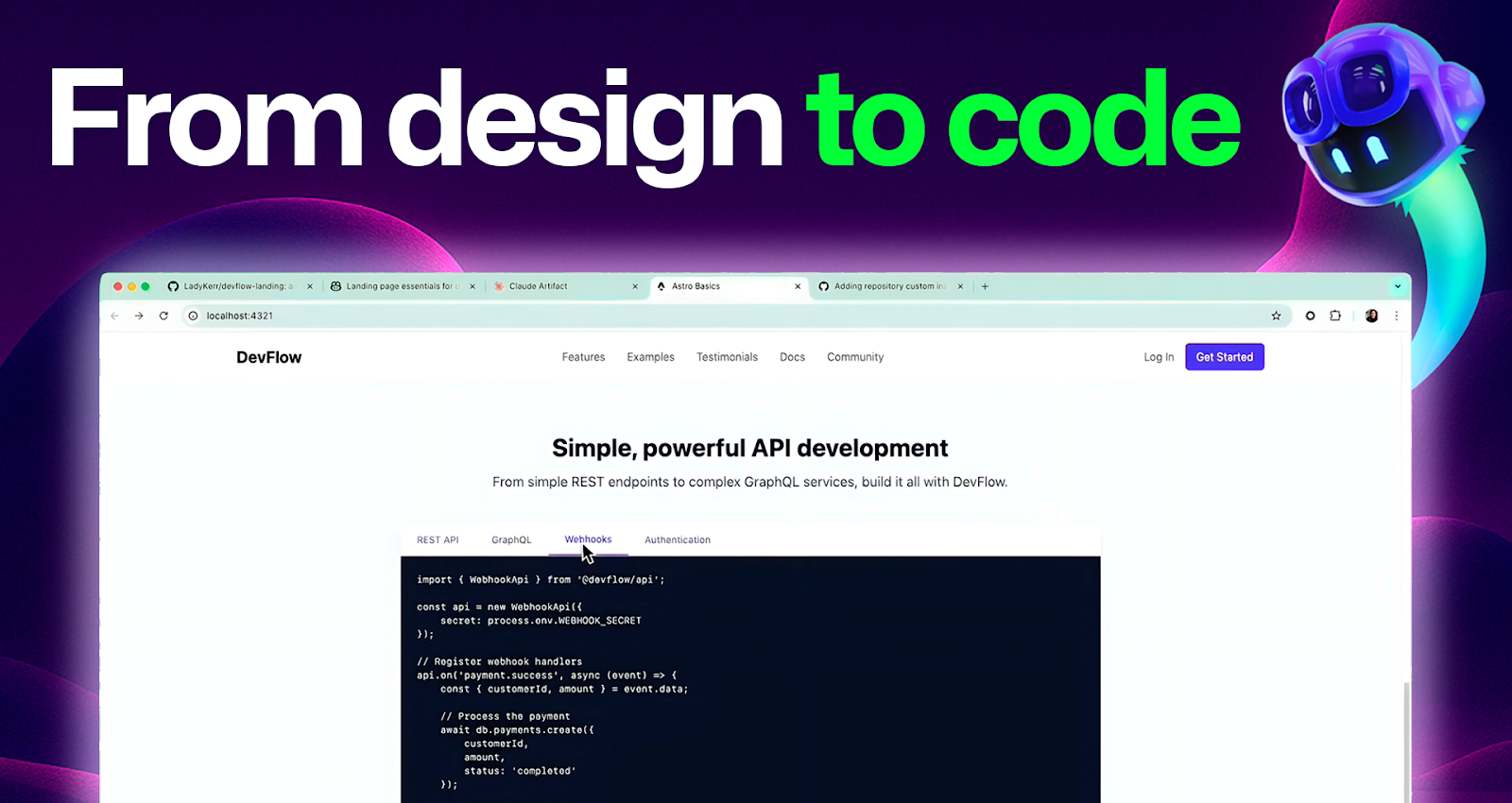1512x803 pixels.
Task: Open the Testimonials nav link
Action: click(x=727, y=357)
